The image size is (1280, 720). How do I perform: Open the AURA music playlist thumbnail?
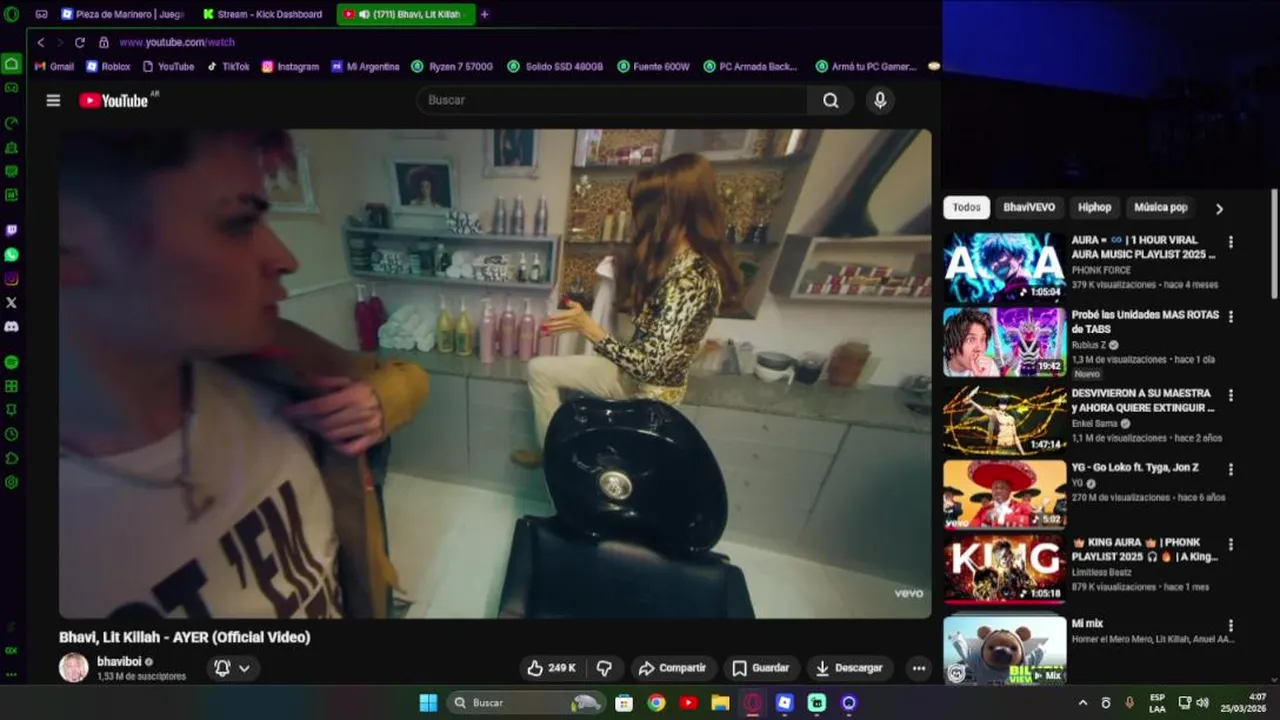click(1004, 267)
